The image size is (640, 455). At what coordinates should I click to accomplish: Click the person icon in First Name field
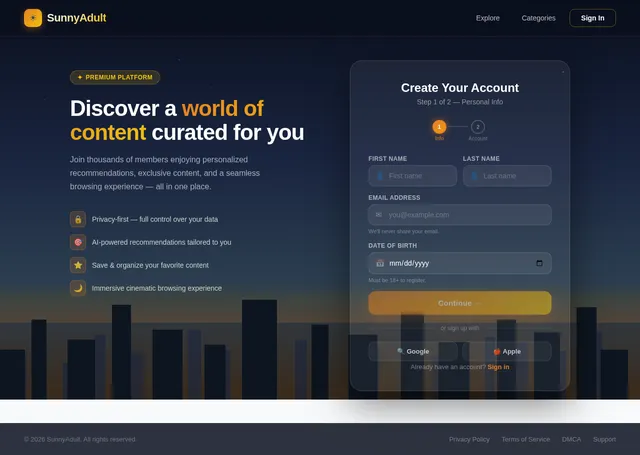tap(379, 176)
